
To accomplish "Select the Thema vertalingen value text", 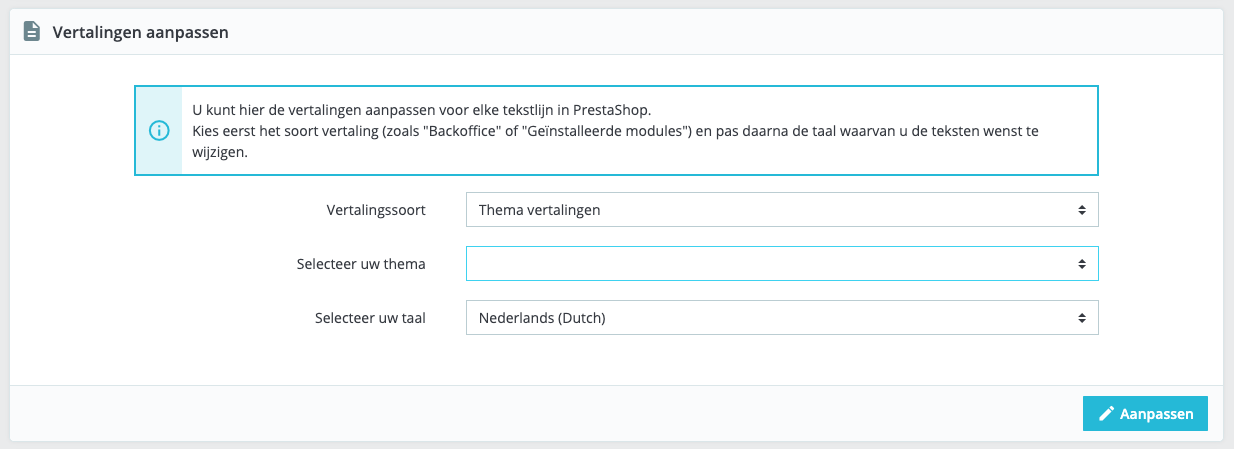I will coord(540,210).
